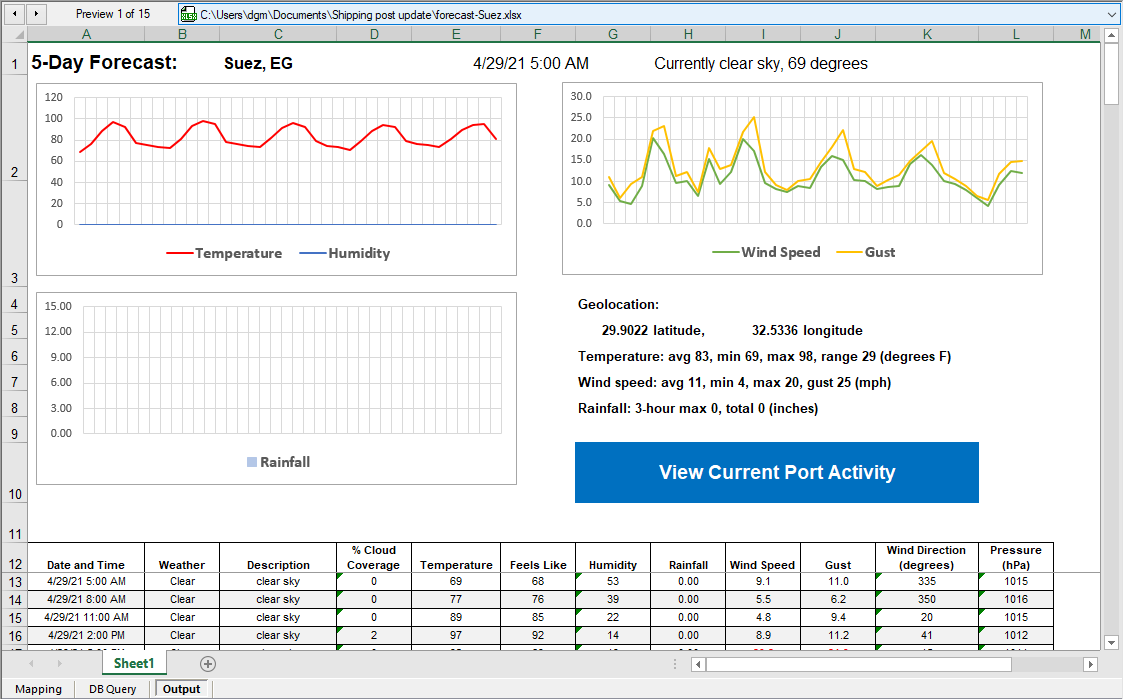Click the Gust legend entry in wind chart
1123x699 pixels.
(879, 253)
